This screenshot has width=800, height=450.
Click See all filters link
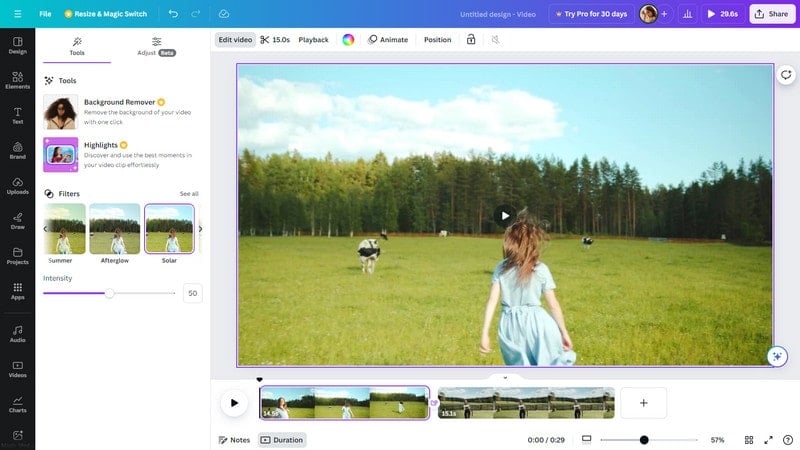(x=189, y=194)
